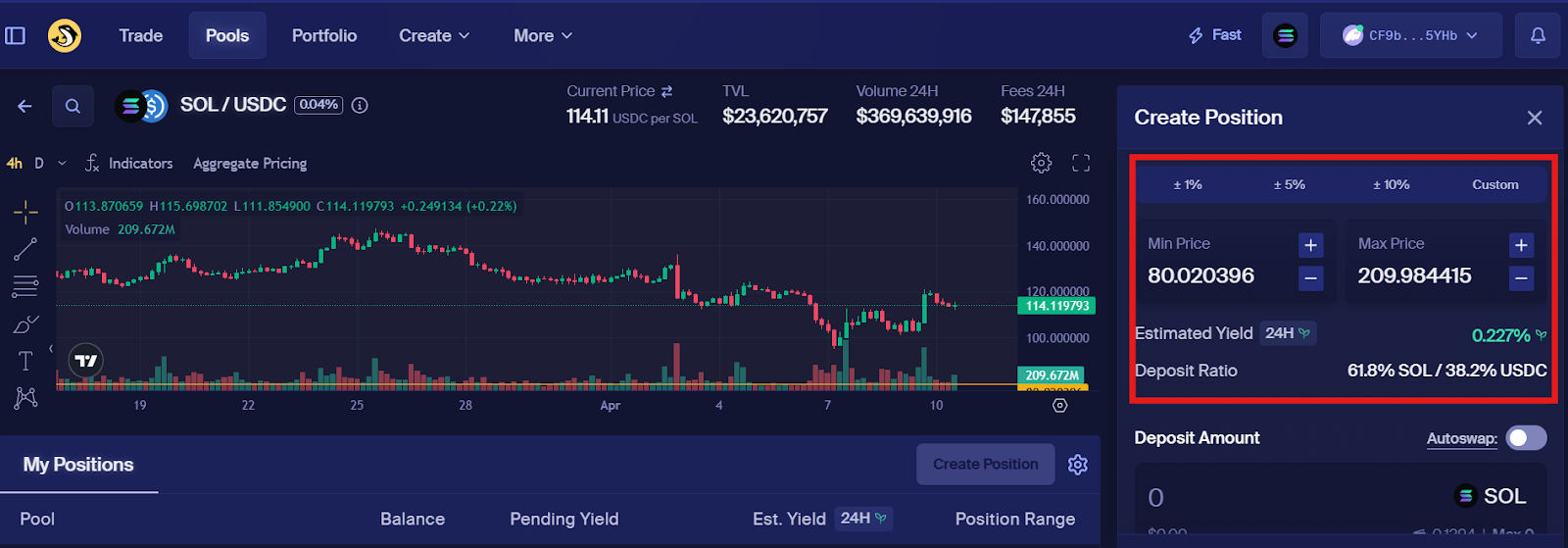
Task: Toggle the Autoswap switch
Action: click(x=1526, y=437)
